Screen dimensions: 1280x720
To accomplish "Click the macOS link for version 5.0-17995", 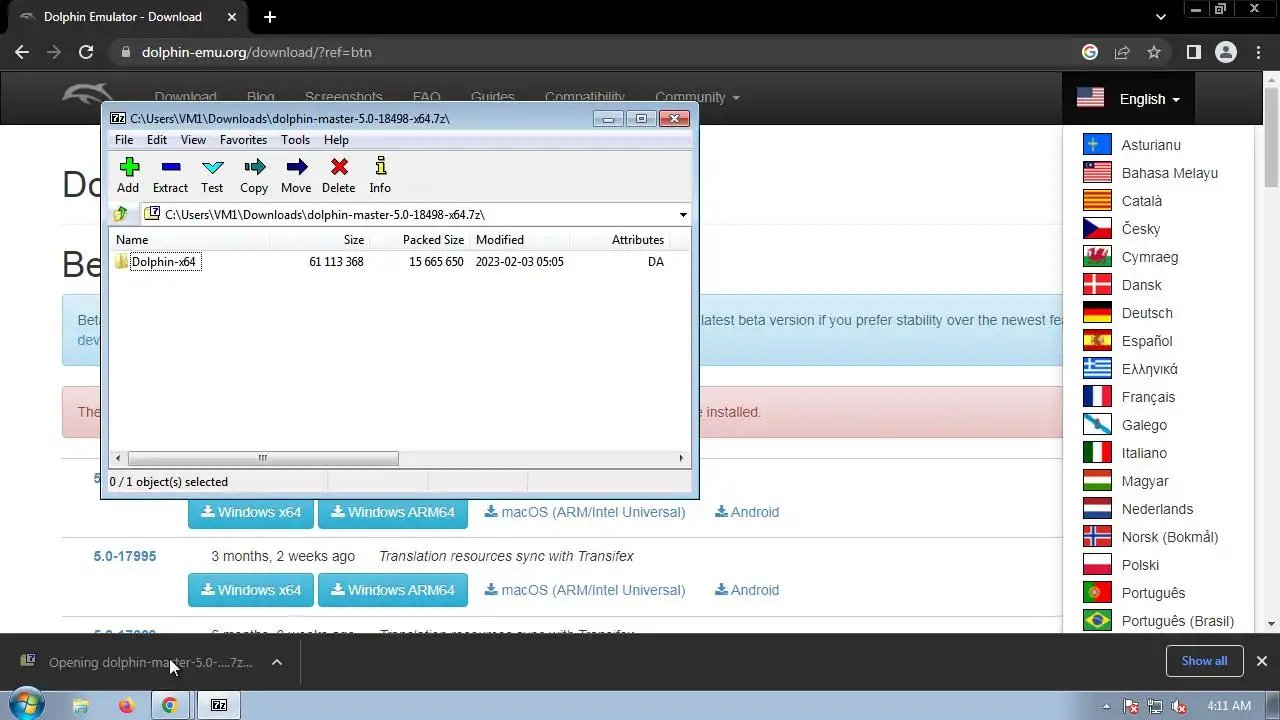I will tap(585, 590).
